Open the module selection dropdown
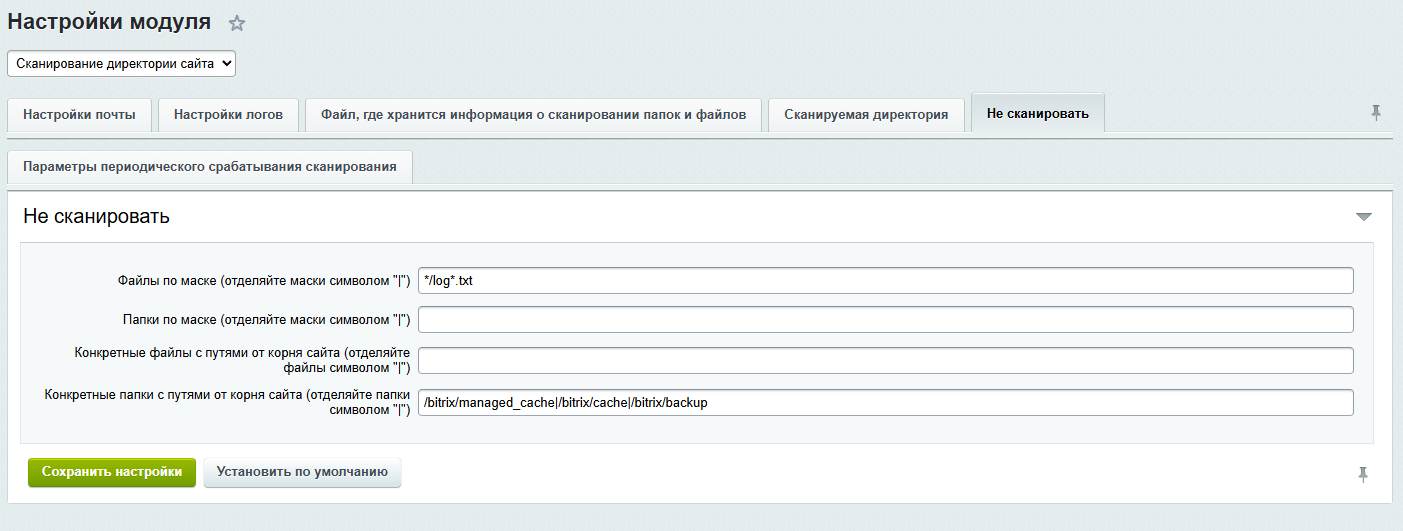 [x=121, y=63]
